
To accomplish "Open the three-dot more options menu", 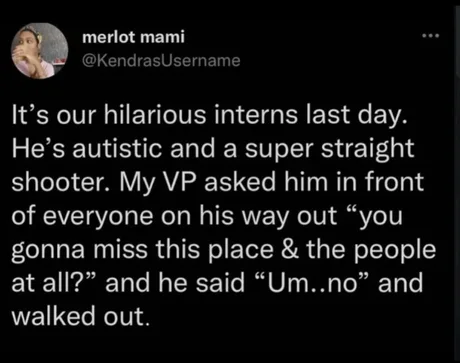I will (431, 35).
